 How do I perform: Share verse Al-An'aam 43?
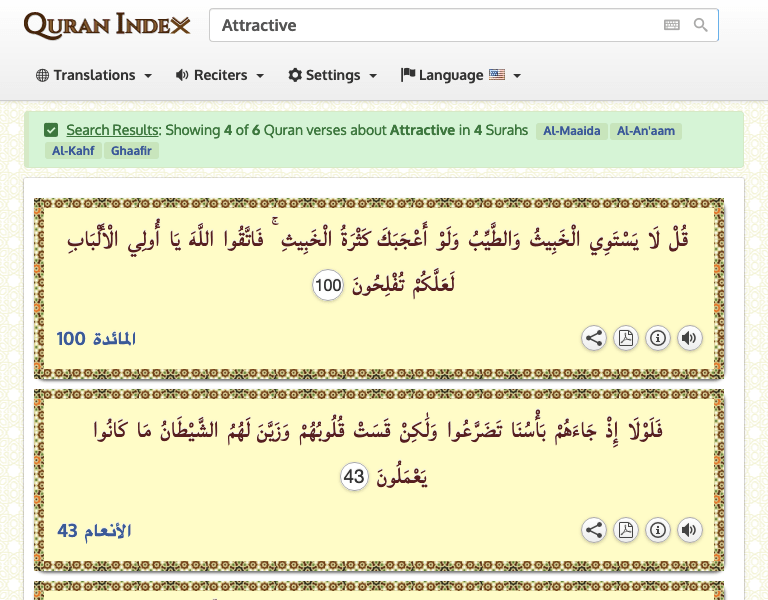click(x=594, y=530)
